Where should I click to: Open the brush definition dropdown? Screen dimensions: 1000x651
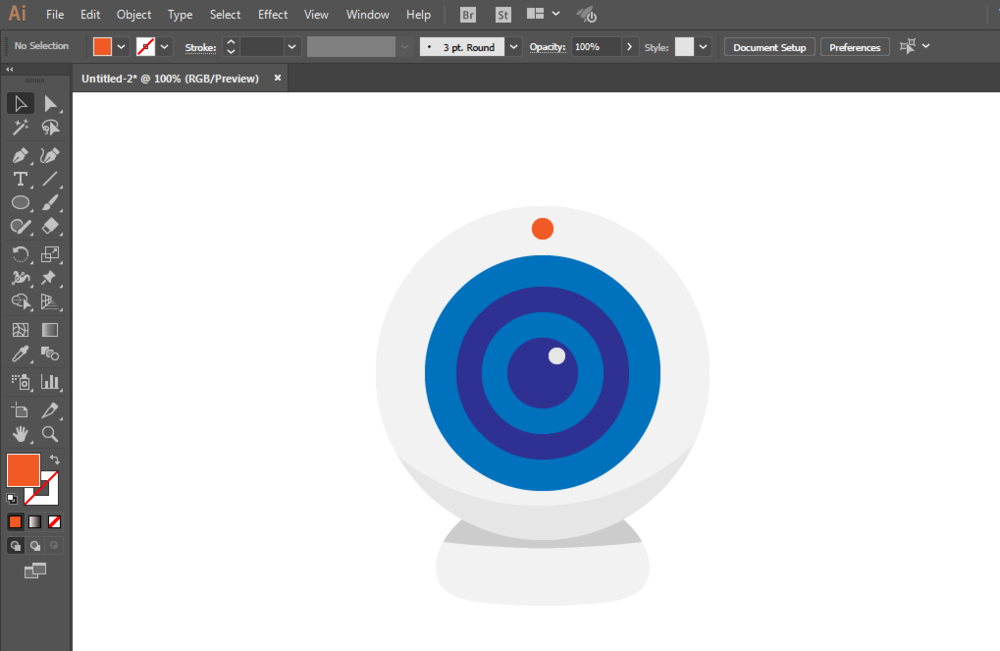click(x=513, y=47)
